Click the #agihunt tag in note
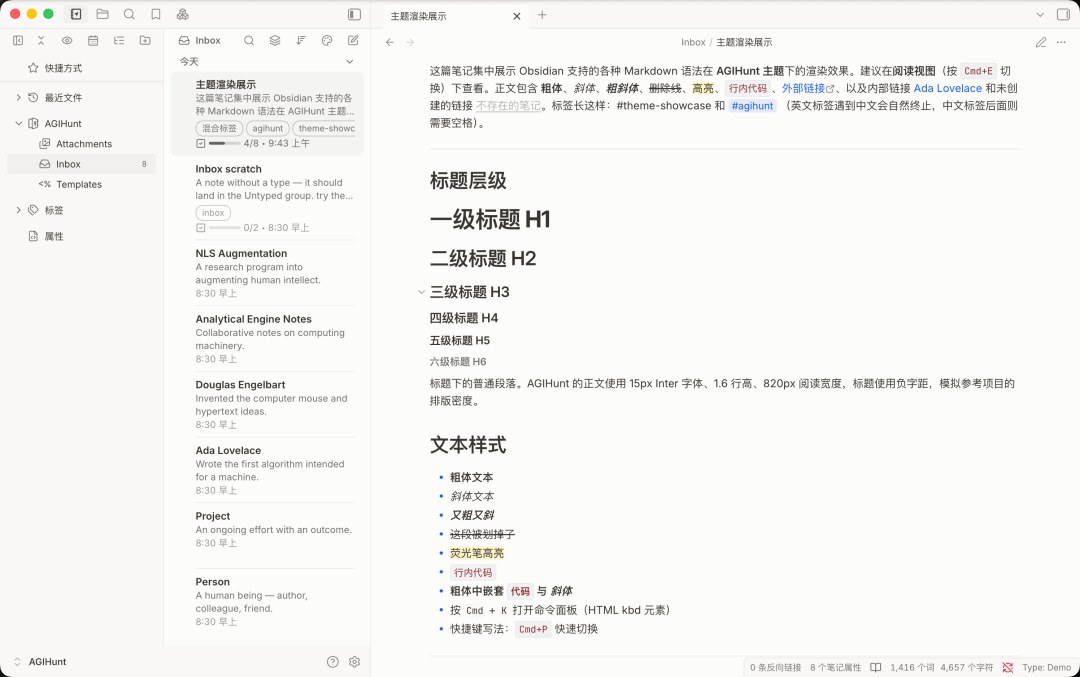The width and height of the screenshot is (1080, 677). click(x=752, y=105)
